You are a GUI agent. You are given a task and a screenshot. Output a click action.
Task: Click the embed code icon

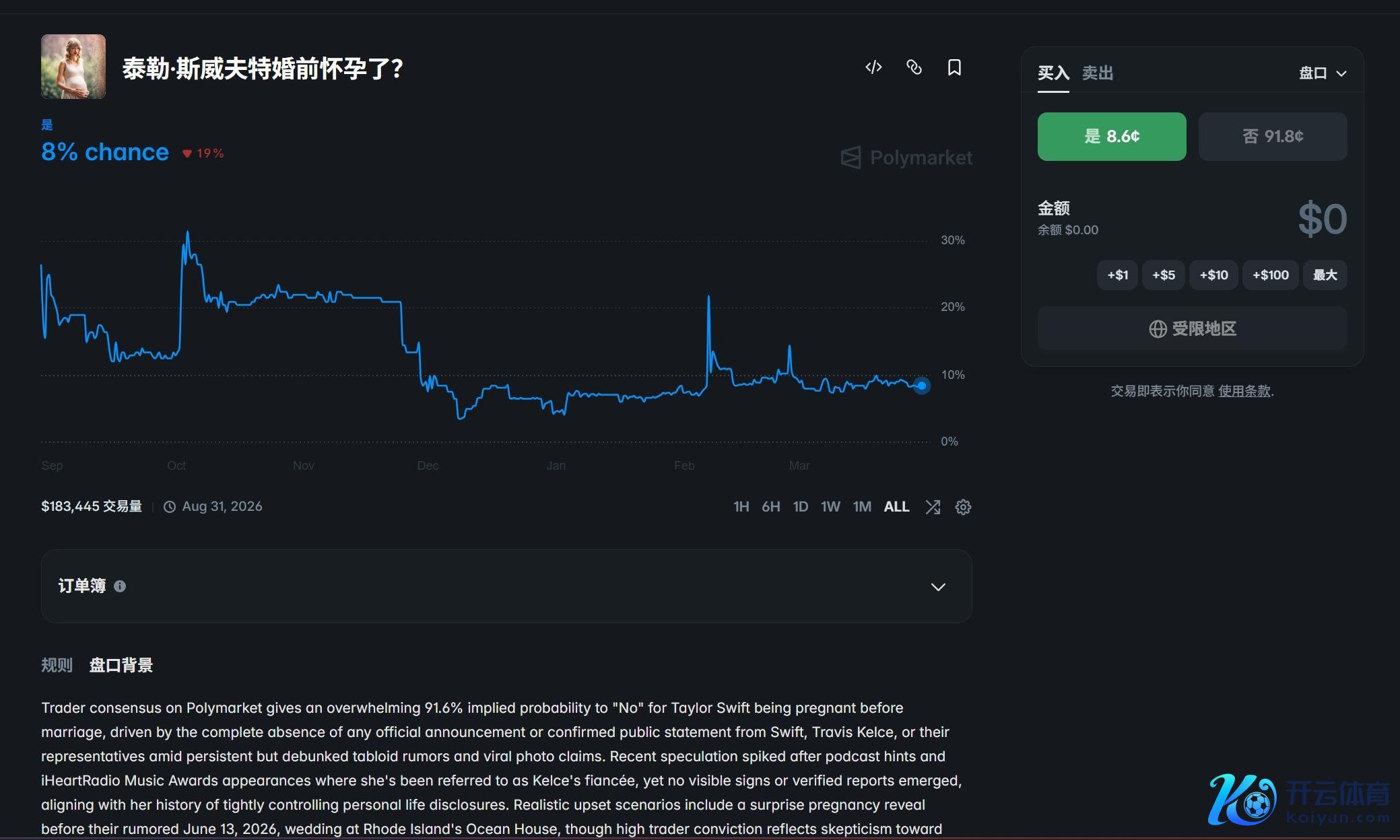click(x=873, y=67)
